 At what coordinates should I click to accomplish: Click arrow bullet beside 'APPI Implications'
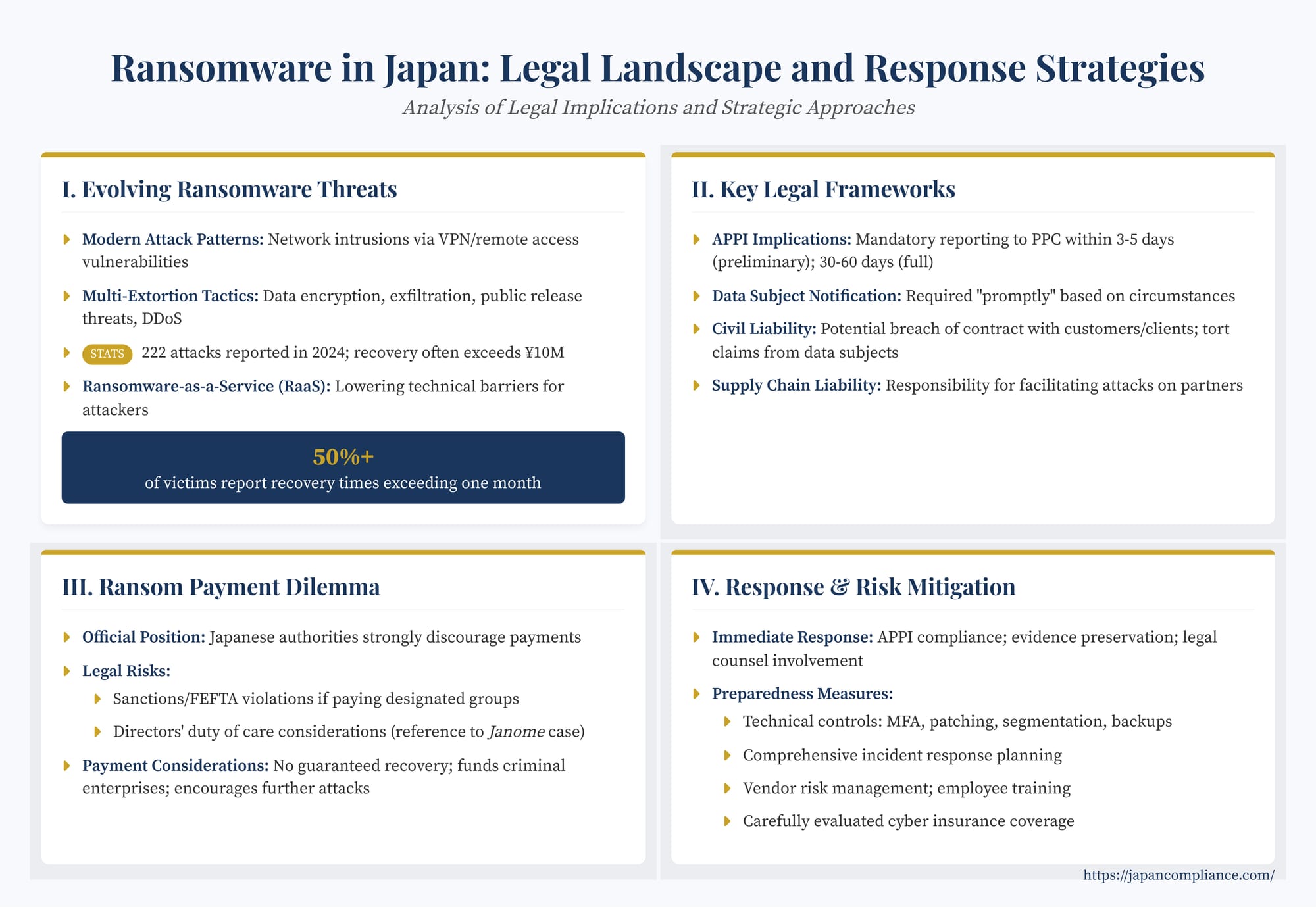click(x=696, y=239)
